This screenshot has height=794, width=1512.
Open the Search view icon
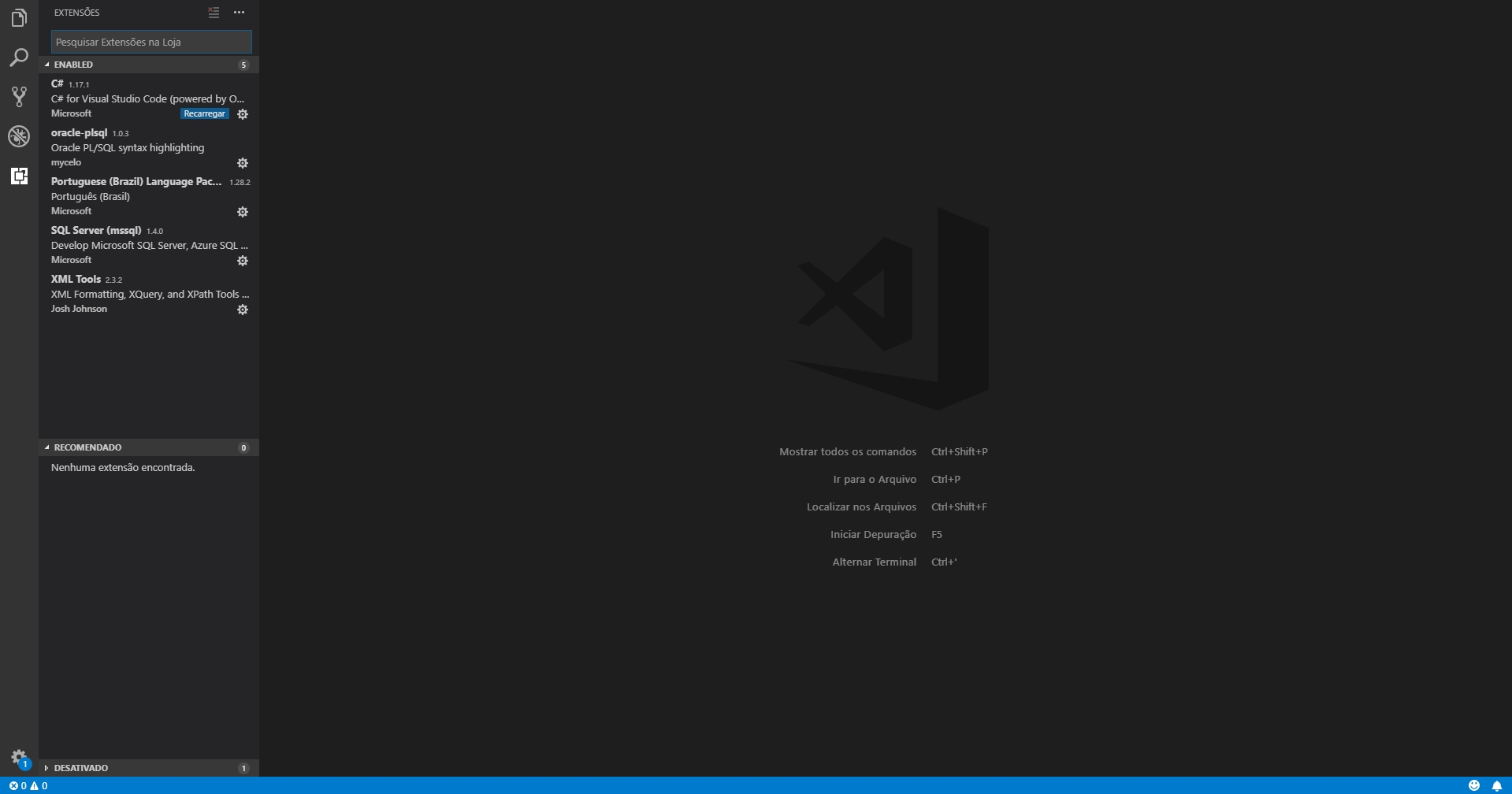19,58
